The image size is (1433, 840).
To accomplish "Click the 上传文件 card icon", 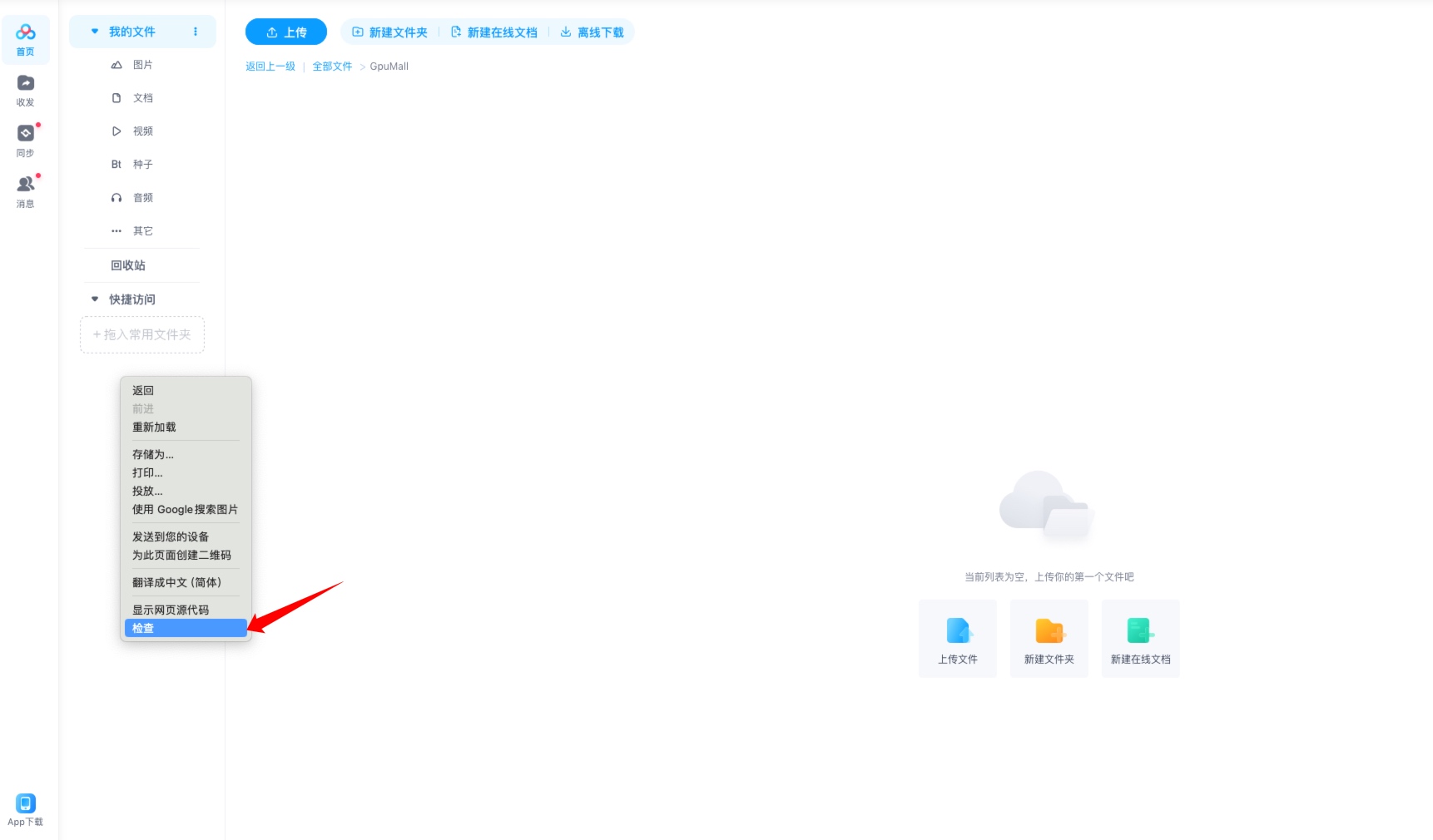I will click(x=958, y=639).
